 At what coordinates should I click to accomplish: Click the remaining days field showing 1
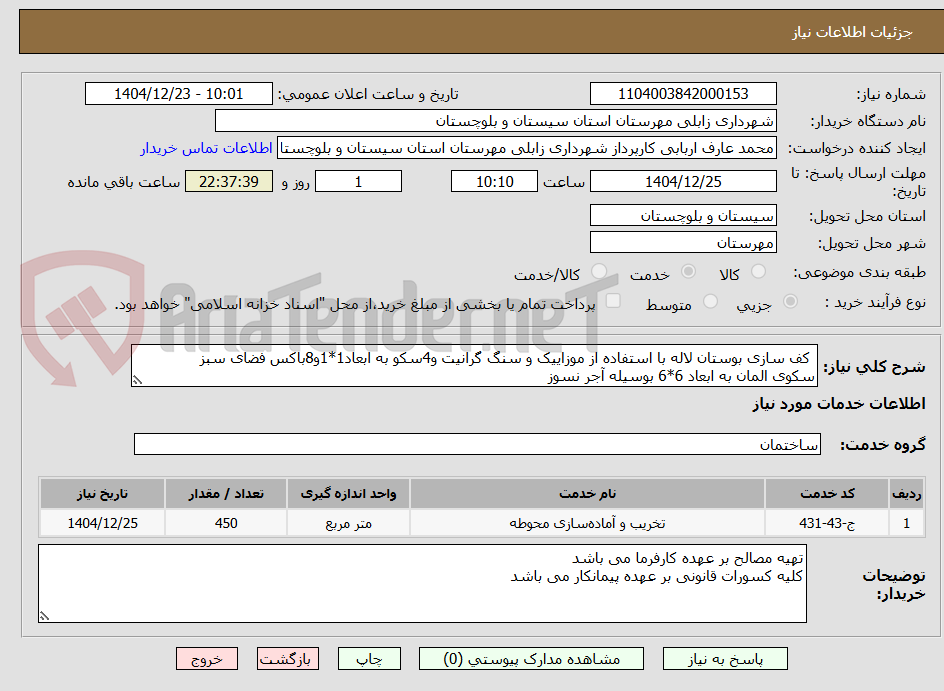[358, 181]
